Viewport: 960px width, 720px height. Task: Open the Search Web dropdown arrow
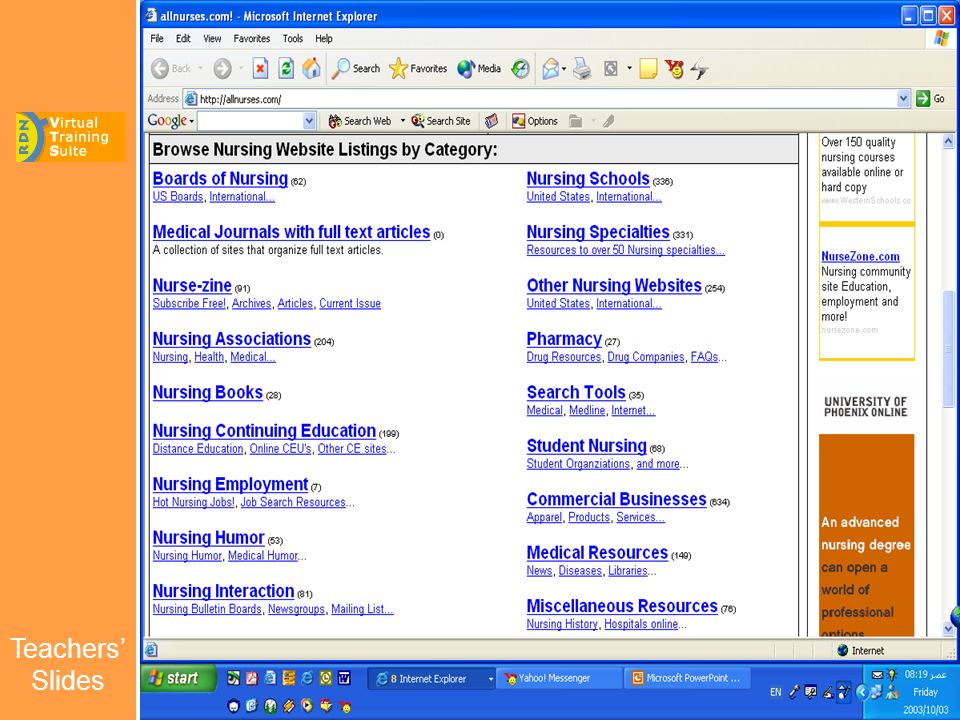pos(402,121)
